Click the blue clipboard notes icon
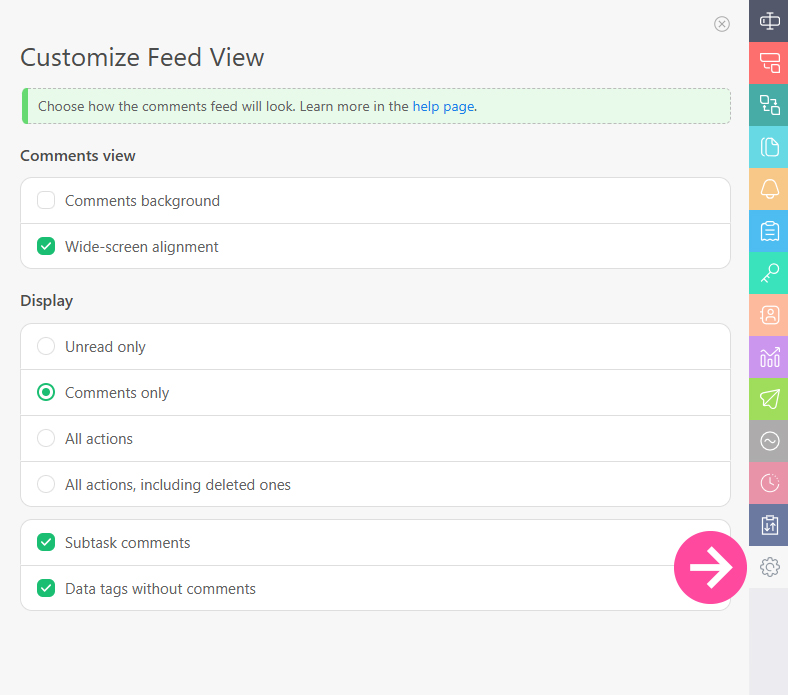Viewport: 788px width, 695px height. (769, 231)
